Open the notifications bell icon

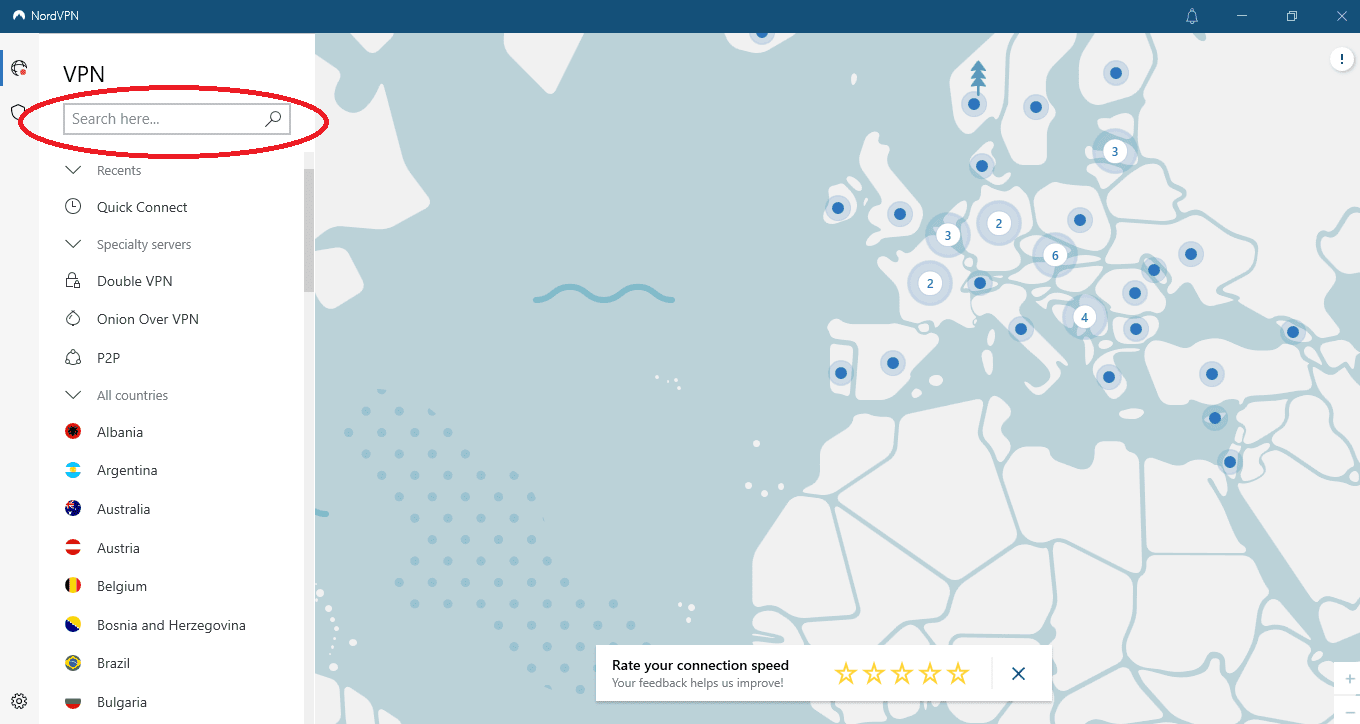pyautogui.click(x=1192, y=16)
